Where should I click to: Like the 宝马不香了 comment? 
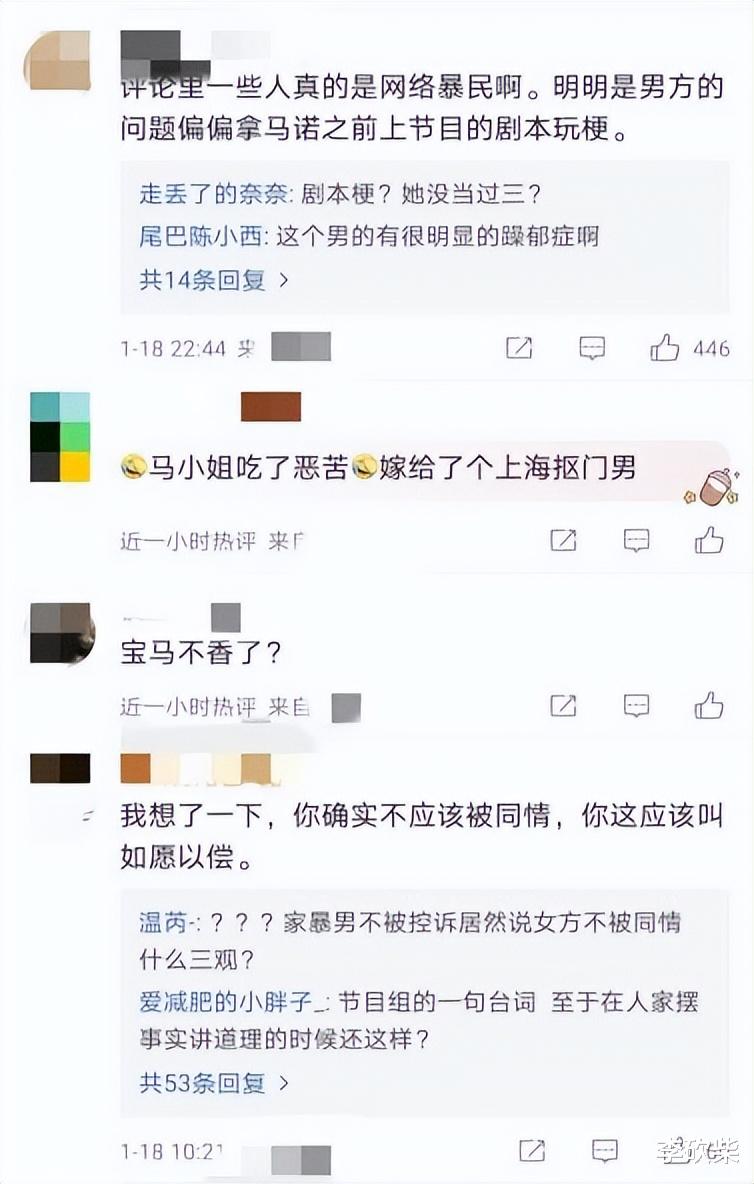[709, 706]
